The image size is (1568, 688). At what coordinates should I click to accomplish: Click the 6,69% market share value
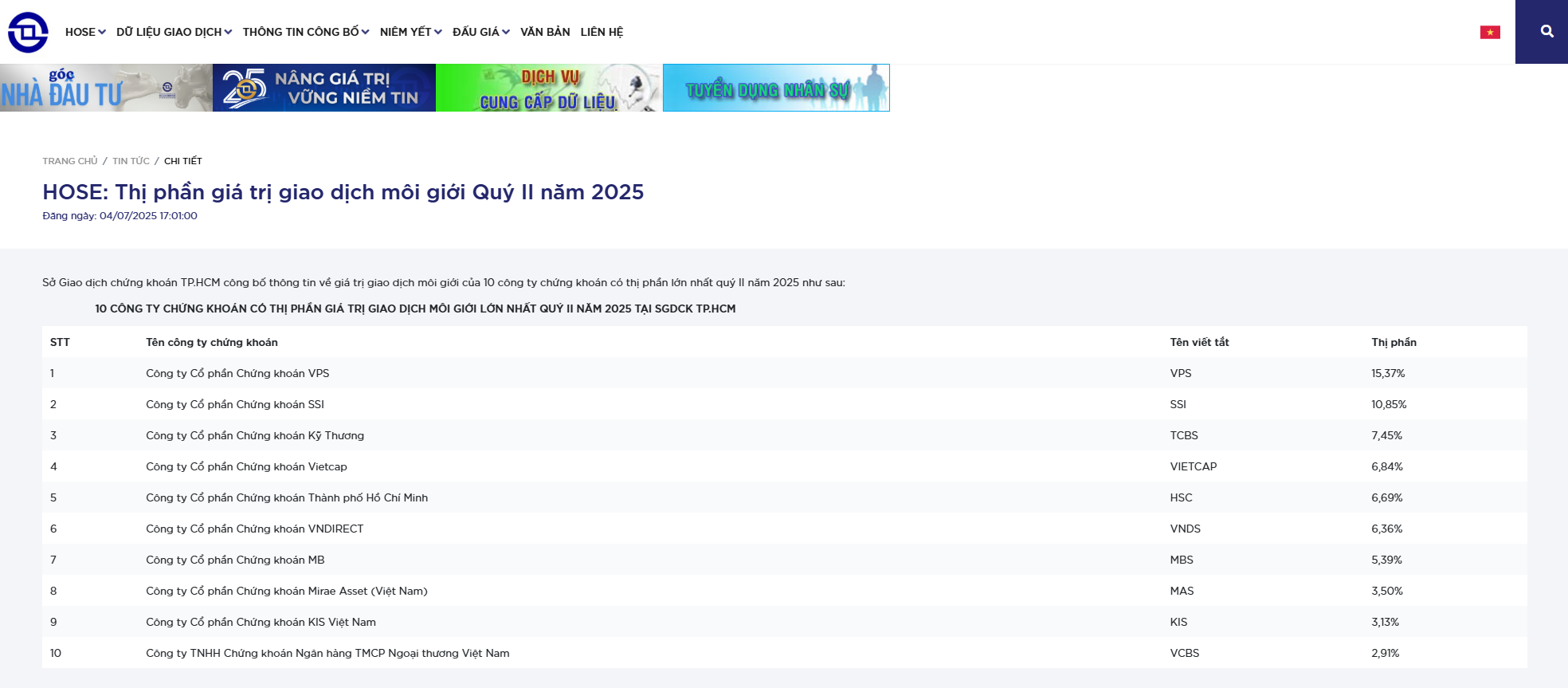1387,497
